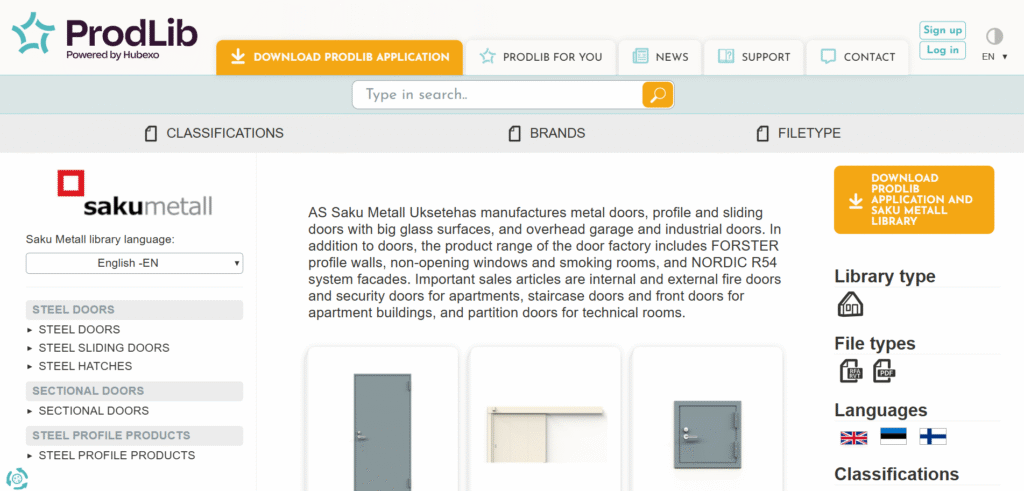Select the Estonian flag
Screen dimensions: 1024x491
[x=893, y=437]
